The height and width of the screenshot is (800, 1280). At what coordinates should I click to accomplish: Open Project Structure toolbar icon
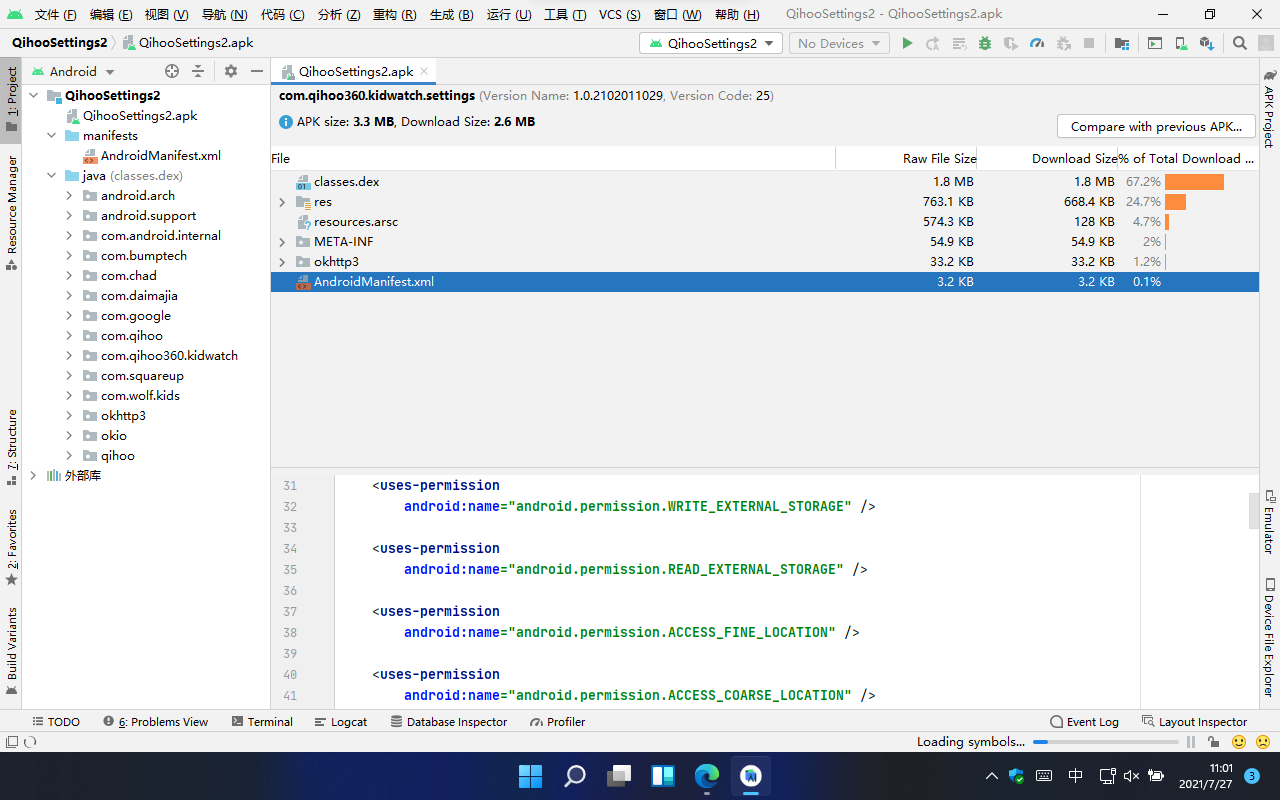[x=1122, y=43]
